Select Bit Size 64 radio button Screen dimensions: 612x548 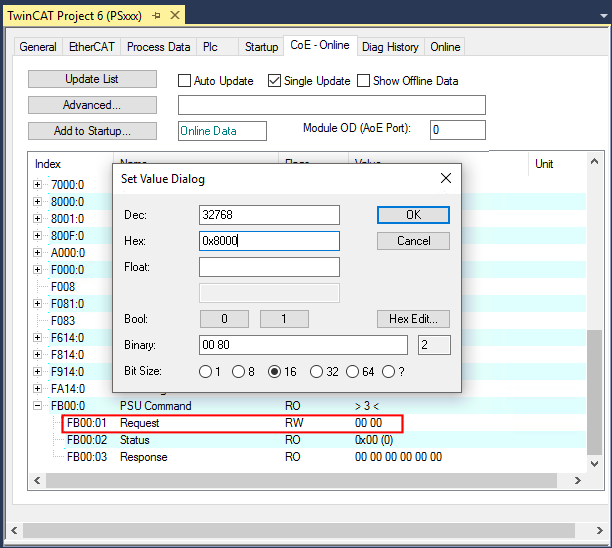(x=352, y=372)
